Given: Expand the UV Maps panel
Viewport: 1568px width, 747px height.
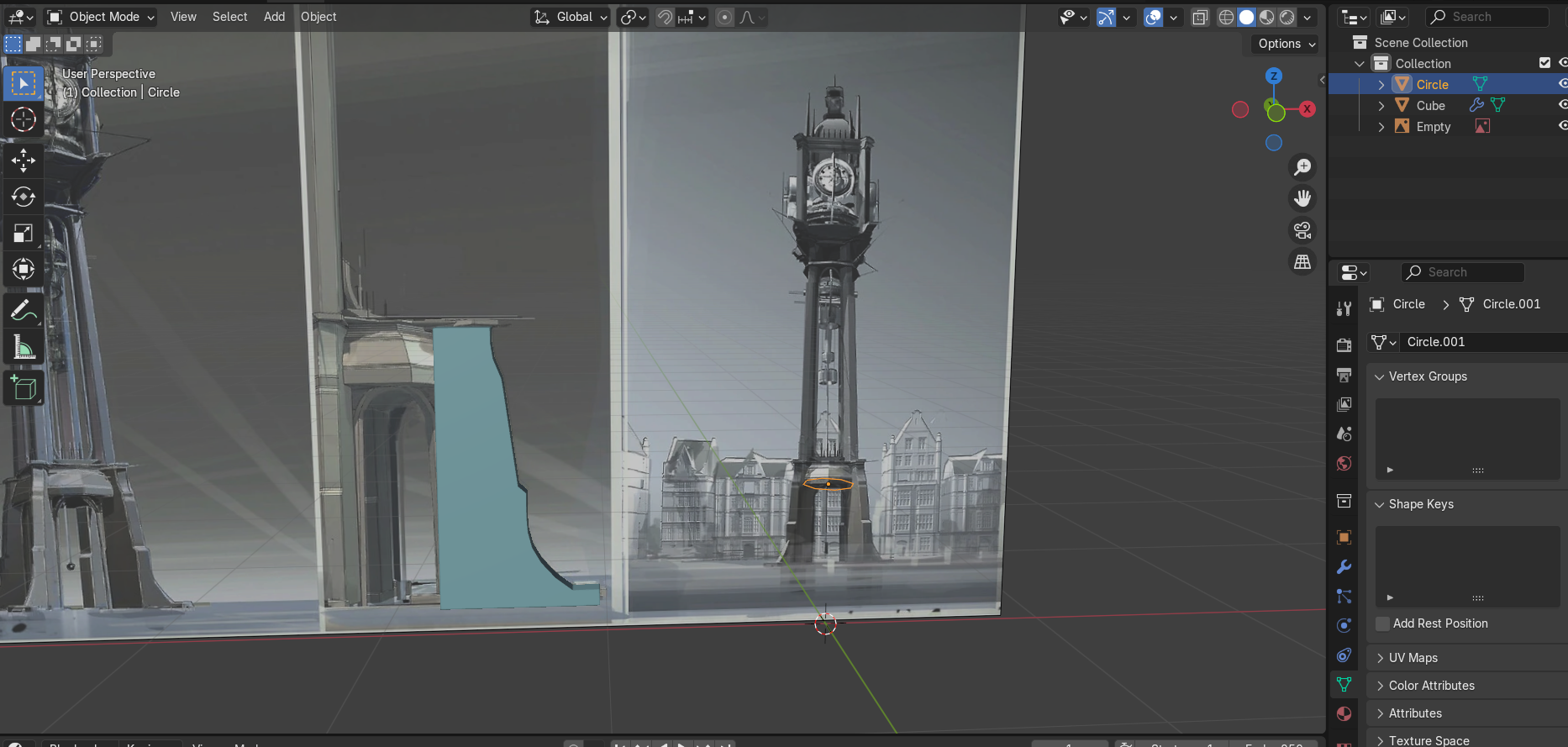Looking at the screenshot, I should tap(1413, 658).
